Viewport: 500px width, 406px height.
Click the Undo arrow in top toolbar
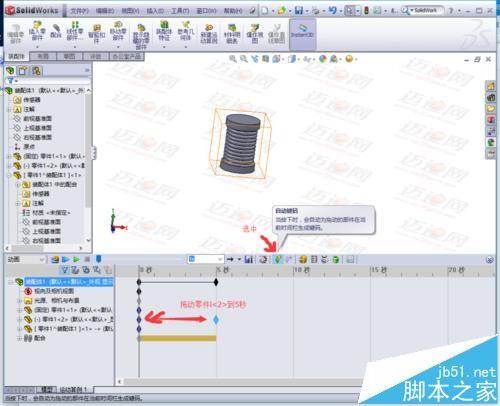[332, 10]
